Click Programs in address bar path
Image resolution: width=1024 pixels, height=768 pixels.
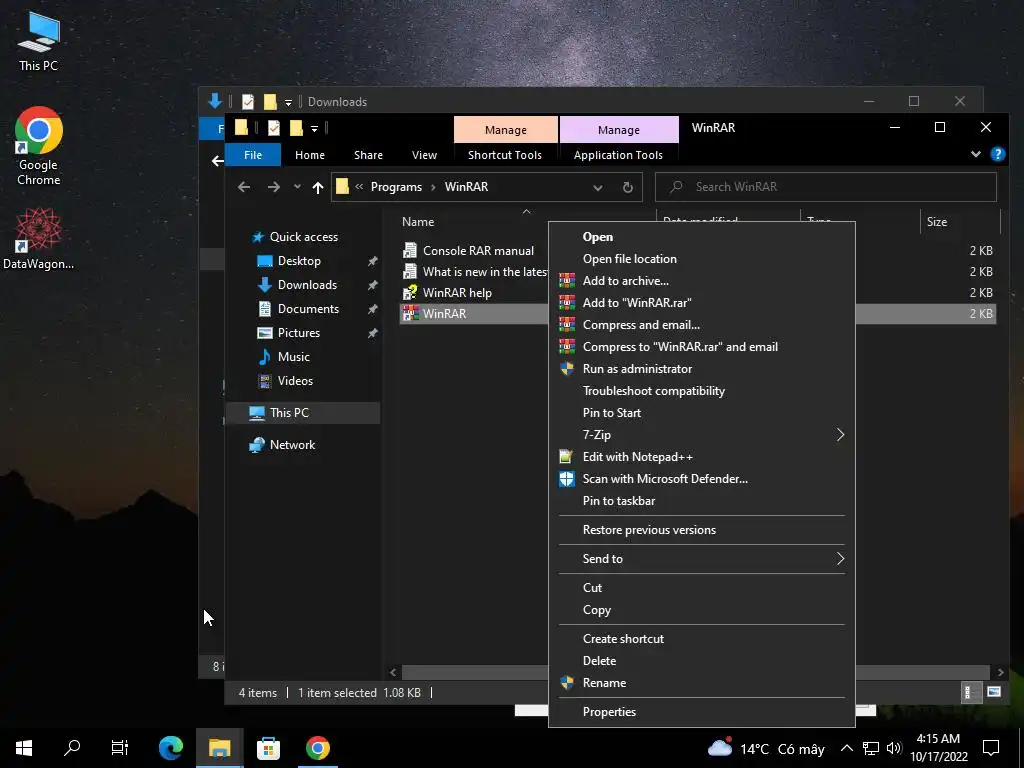(x=396, y=187)
